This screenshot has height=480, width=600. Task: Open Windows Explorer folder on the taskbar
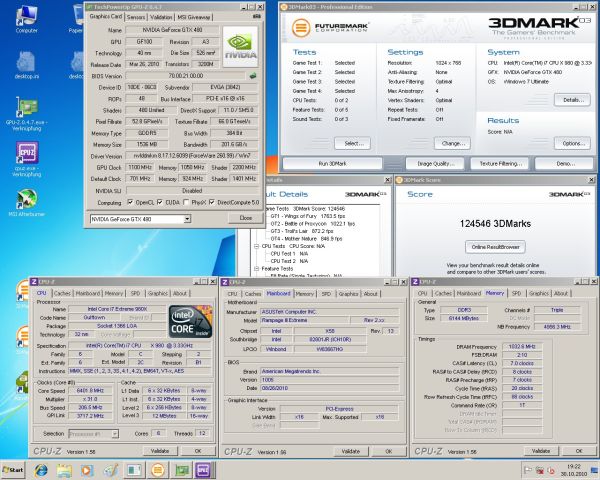[64, 470]
